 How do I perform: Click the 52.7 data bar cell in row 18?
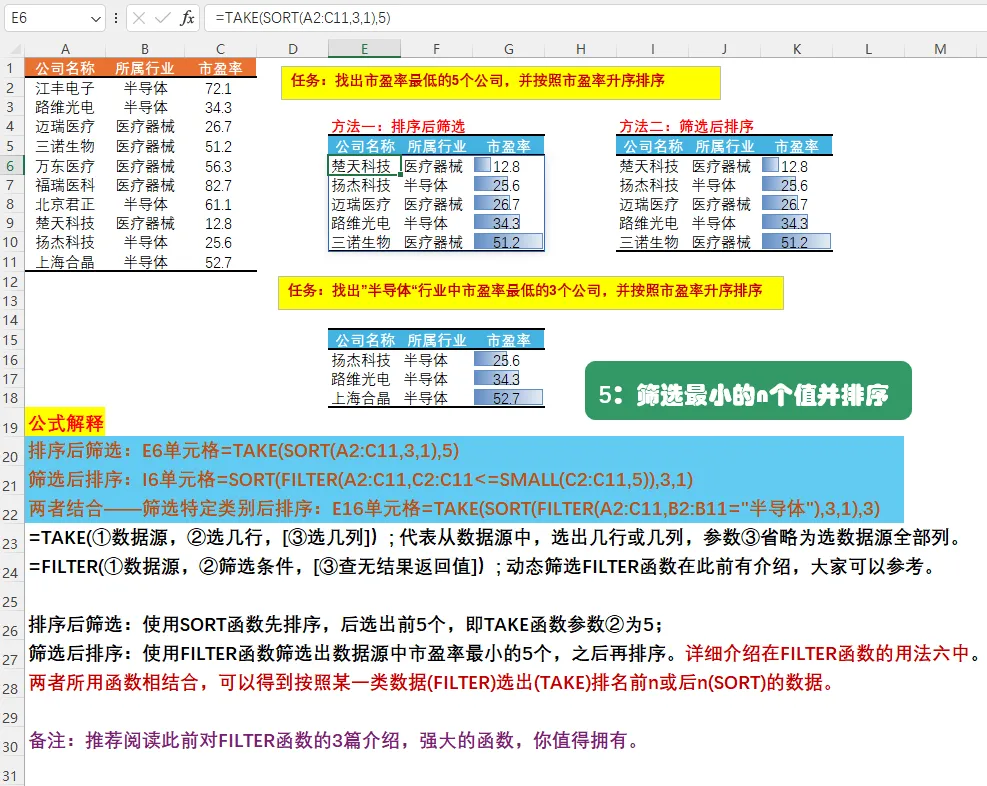click(507, 398)
